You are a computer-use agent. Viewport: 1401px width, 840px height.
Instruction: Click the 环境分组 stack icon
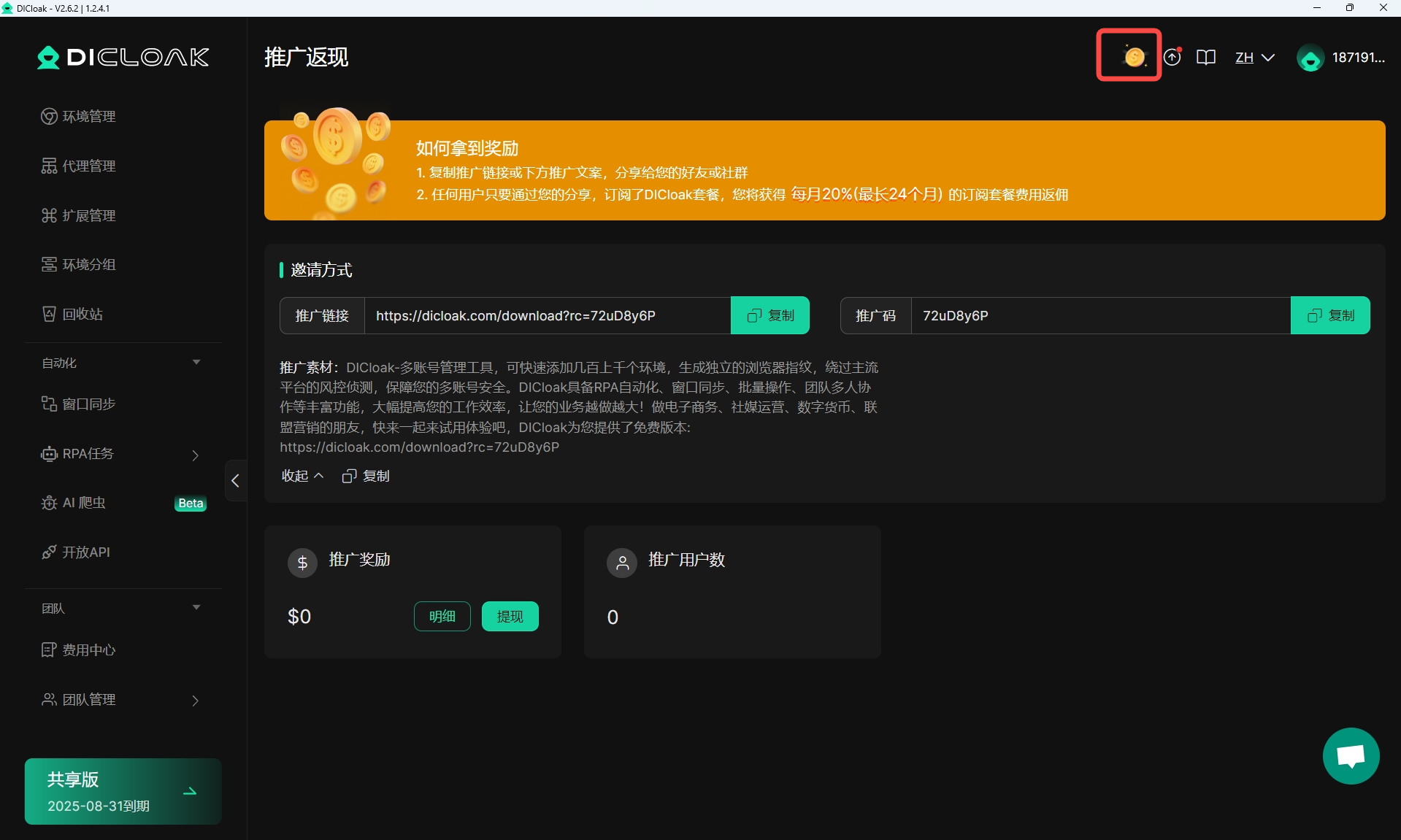tap(49, 264)
